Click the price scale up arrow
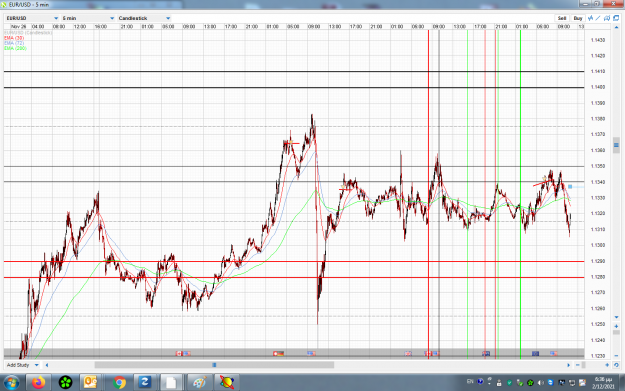 point(616,27)
